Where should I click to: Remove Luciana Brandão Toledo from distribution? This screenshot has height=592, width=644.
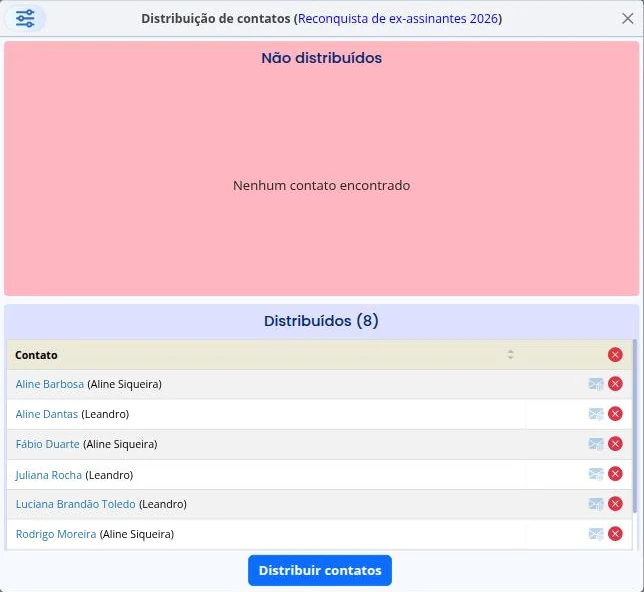click(615, 504)
